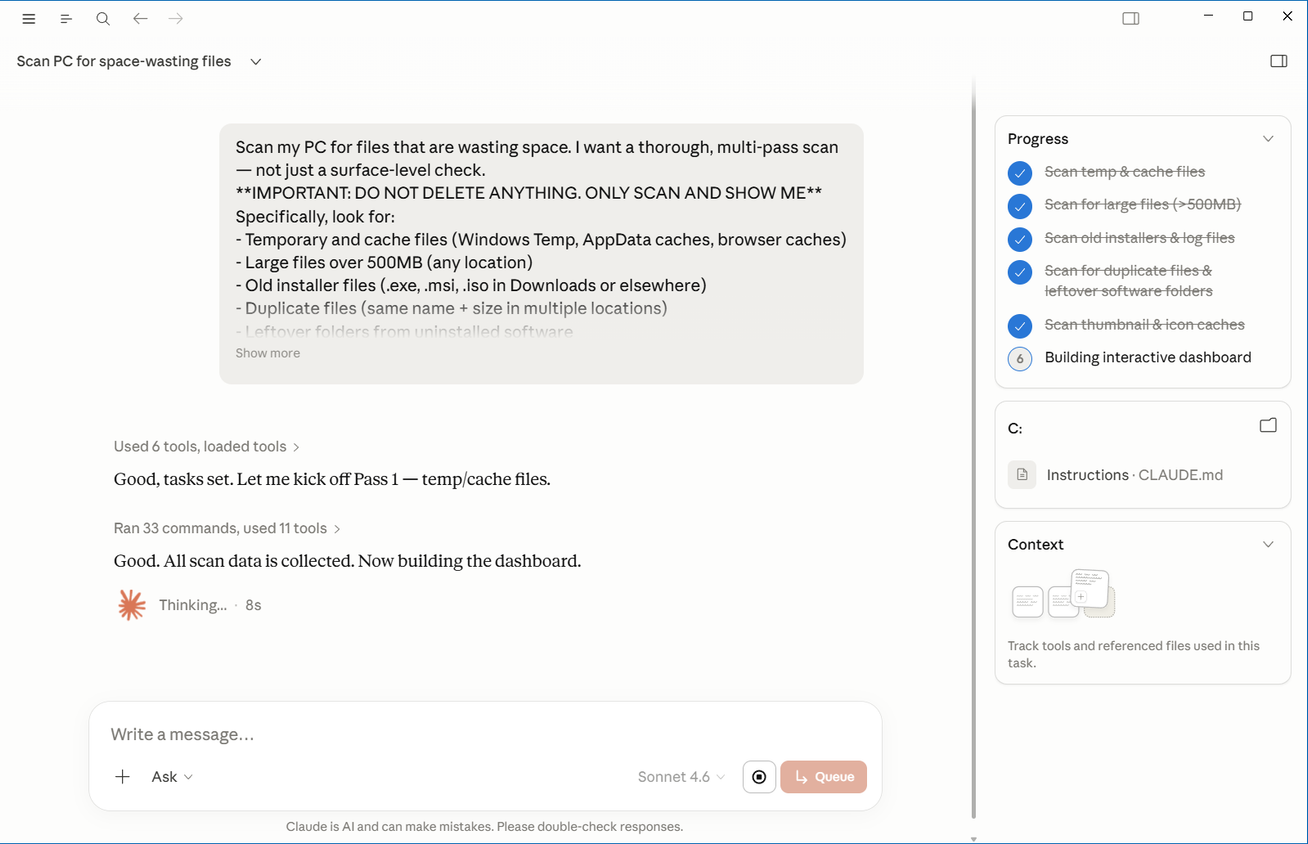The height and width of the screenshot is (844, 1308).
Task: Click the orange Thinking spinner icon
Action: click(x=131, y=605)
